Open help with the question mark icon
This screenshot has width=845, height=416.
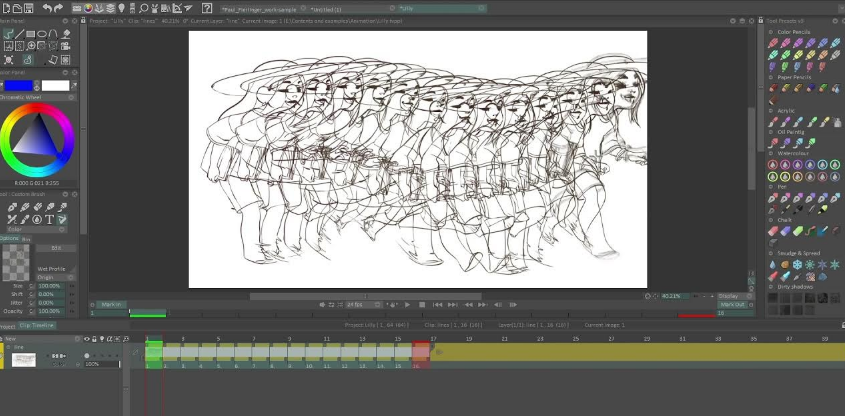pyautogui.click(x=207, y=8)
